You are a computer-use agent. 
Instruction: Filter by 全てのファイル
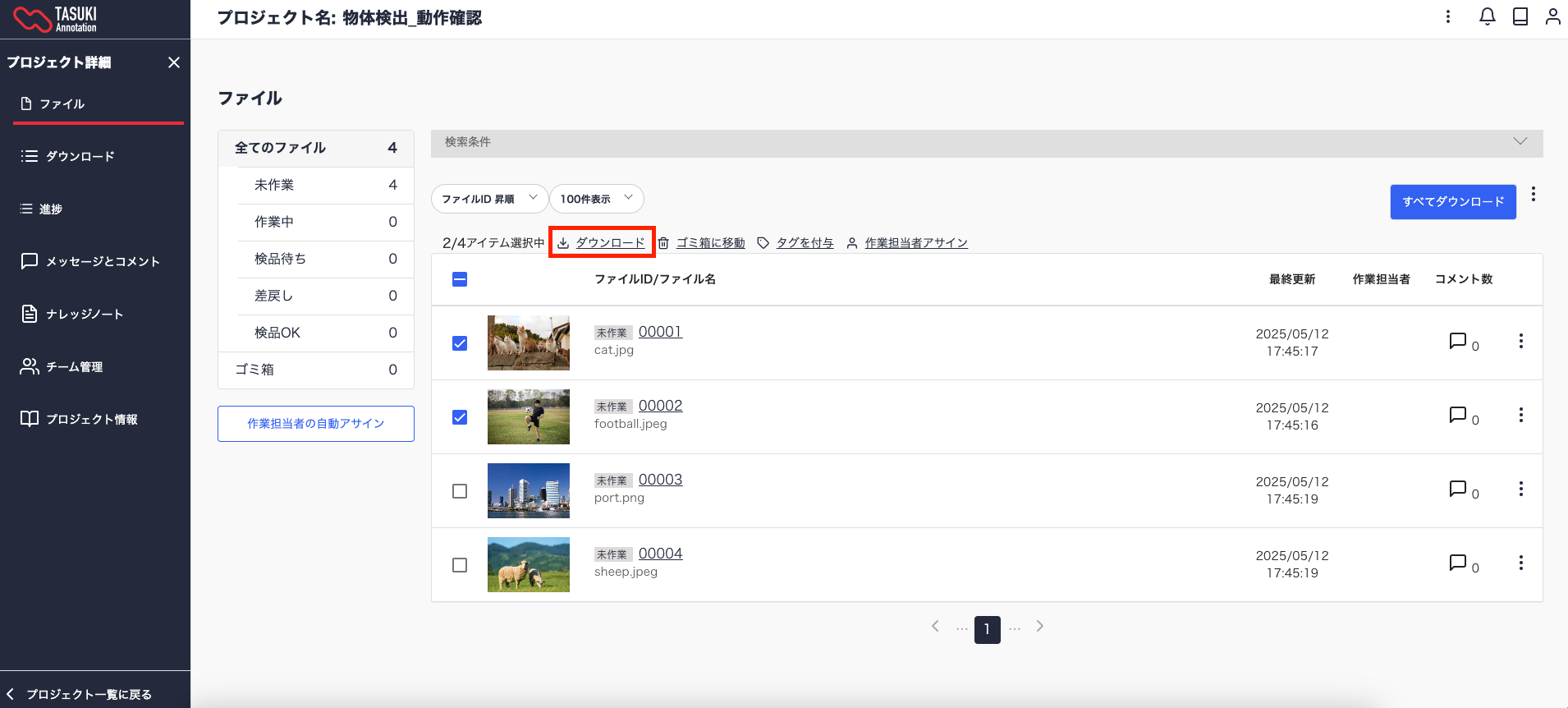click(316, 148)
